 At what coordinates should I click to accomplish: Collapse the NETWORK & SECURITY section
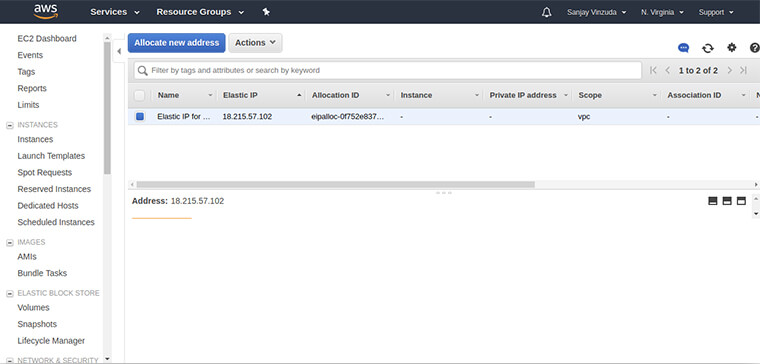click(9, 361)
